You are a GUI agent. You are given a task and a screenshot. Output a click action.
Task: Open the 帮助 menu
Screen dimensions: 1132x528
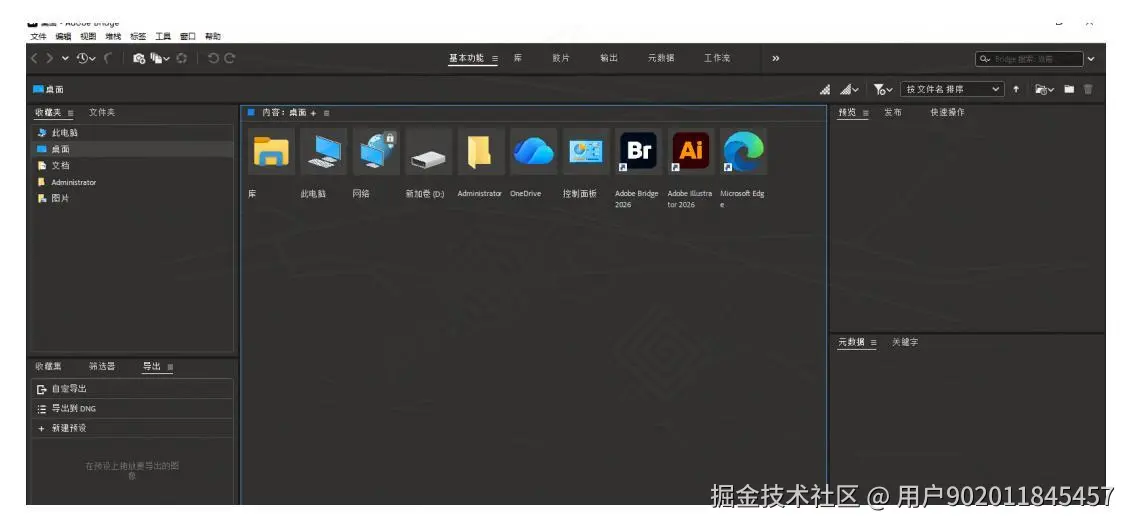click(x=213, y=37)
